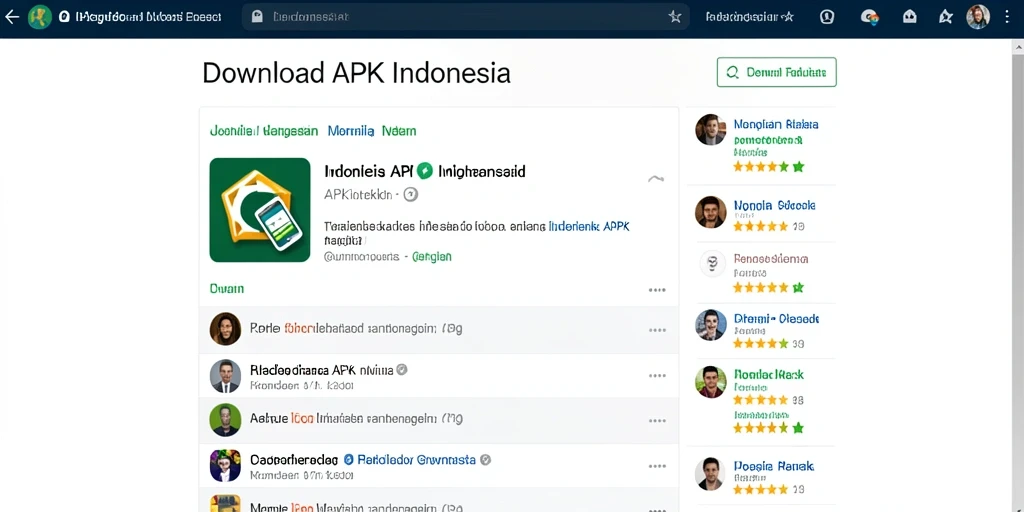The width and height of the screenshot is (1024, 512).
Task: Open the 'Poosira' reviewer name
Action: [x=774, y=466]
